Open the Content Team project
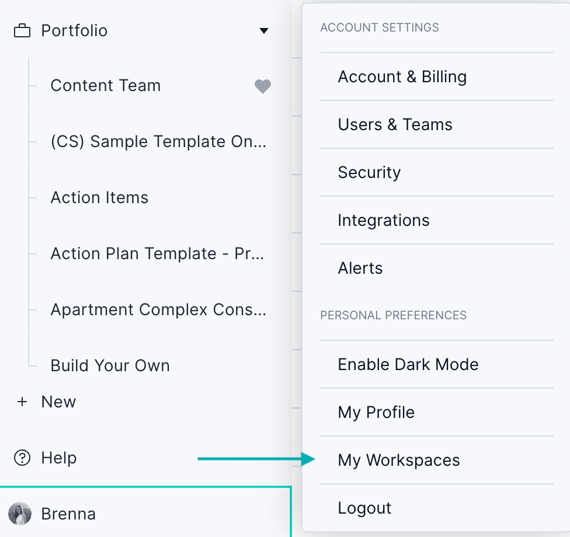The width and height of the screenshot is (570, 537). 105,86
